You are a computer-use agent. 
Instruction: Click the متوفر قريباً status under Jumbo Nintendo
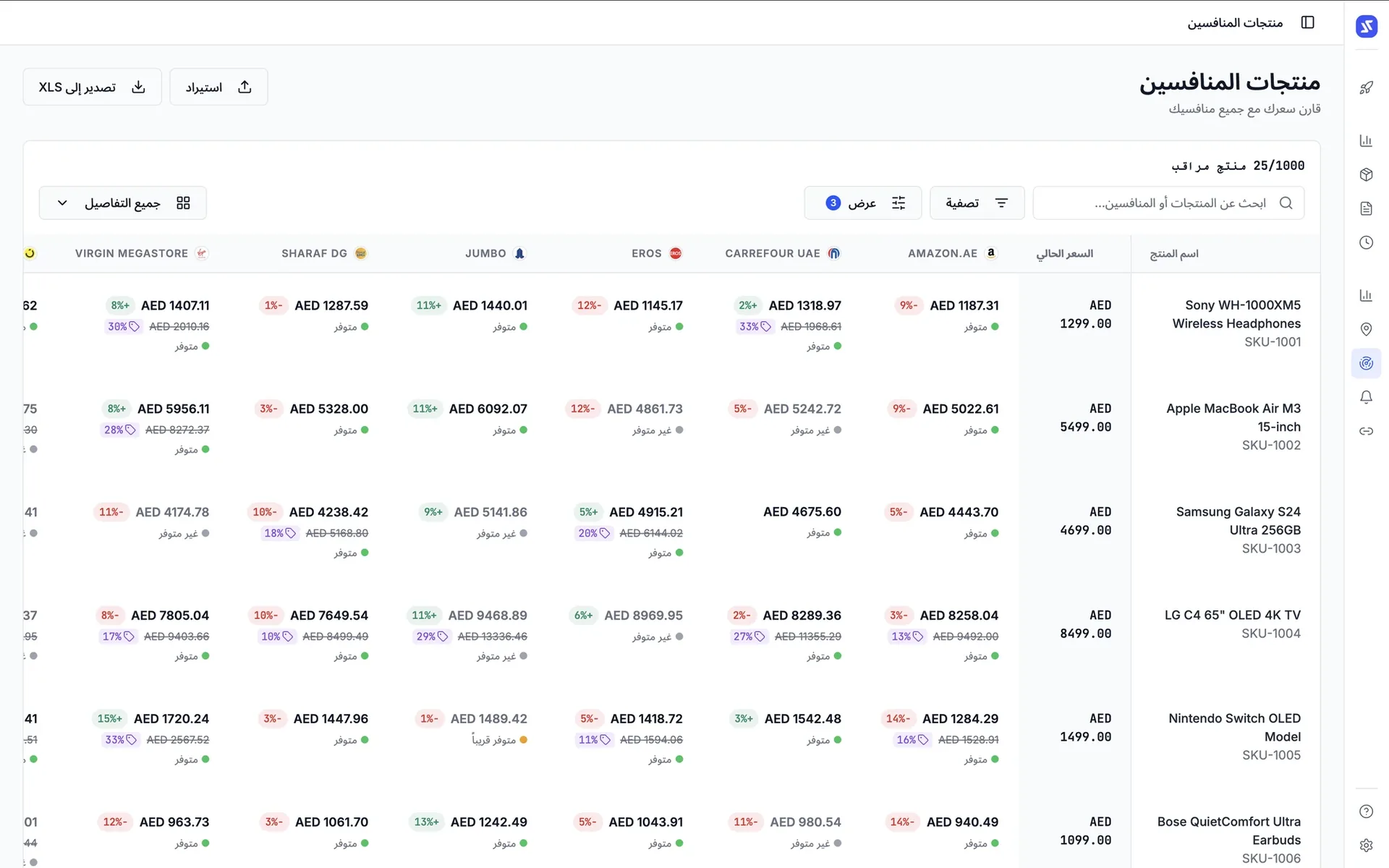coord(500,740)
